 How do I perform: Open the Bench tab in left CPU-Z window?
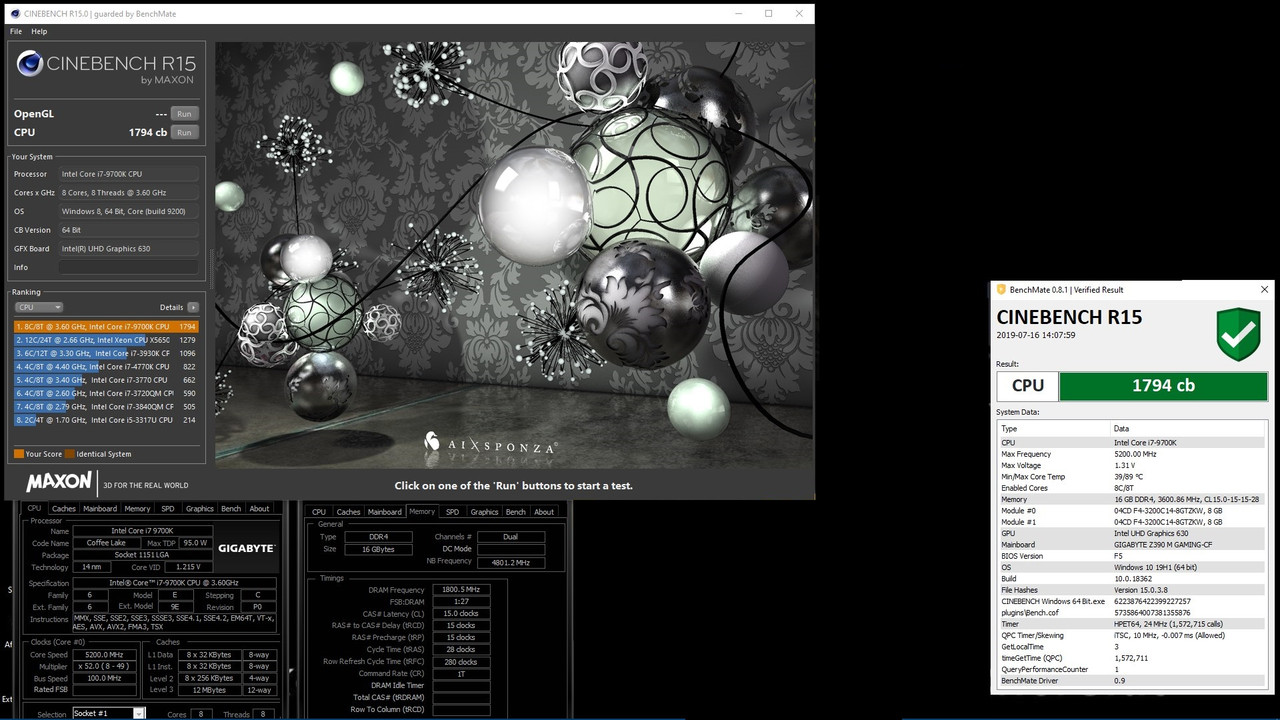pos(231,509)
